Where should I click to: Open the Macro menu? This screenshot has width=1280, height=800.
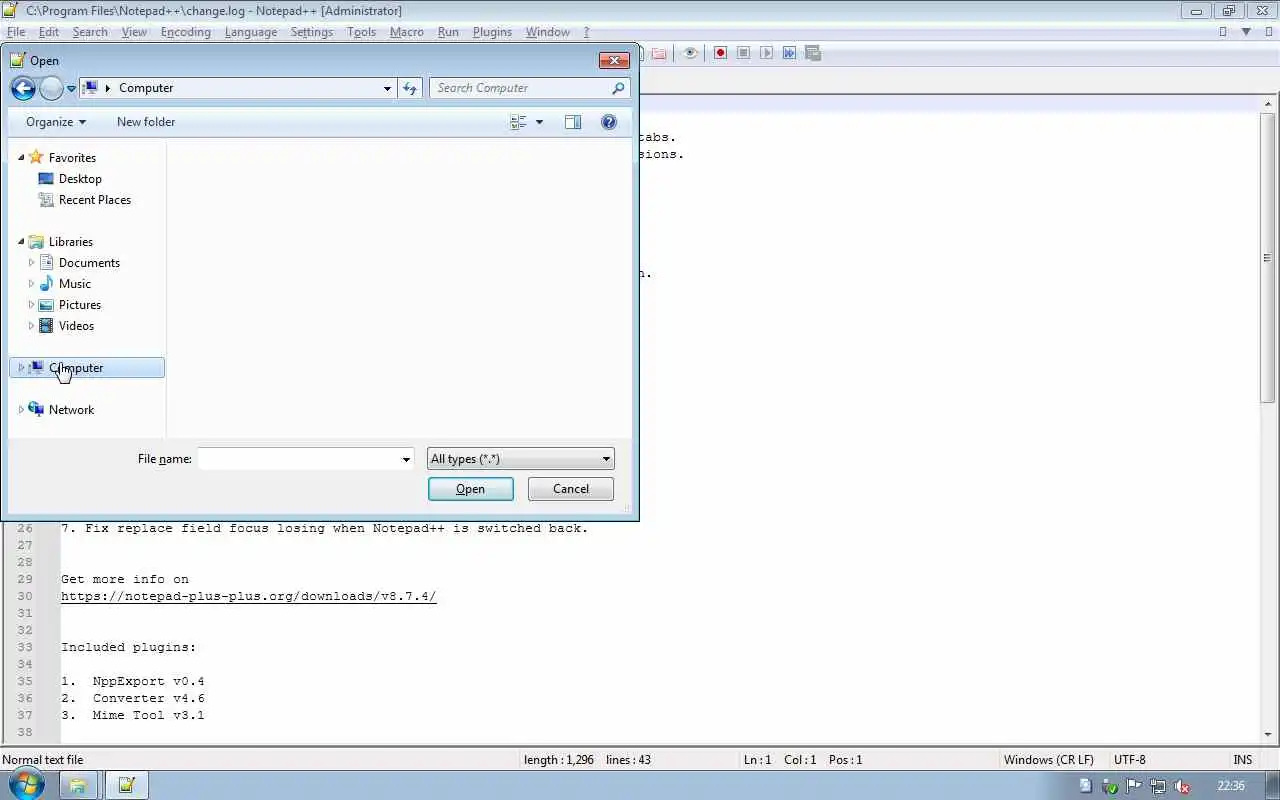(x=407, y=32)
